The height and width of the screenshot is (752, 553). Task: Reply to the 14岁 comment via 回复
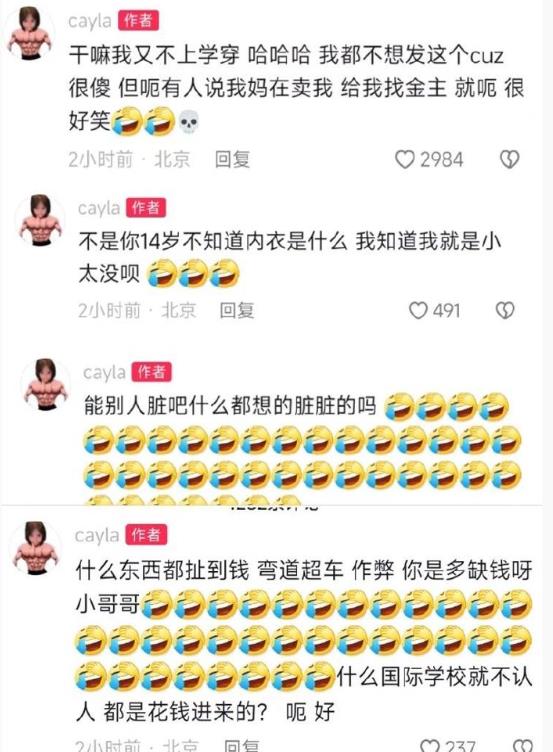pyautogui.click(x=237, y=310)
